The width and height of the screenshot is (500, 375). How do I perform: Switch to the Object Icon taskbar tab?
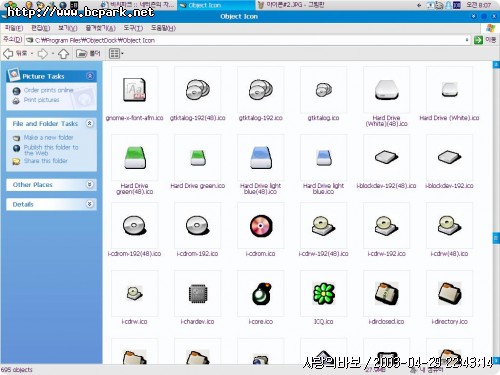(216, 5)
